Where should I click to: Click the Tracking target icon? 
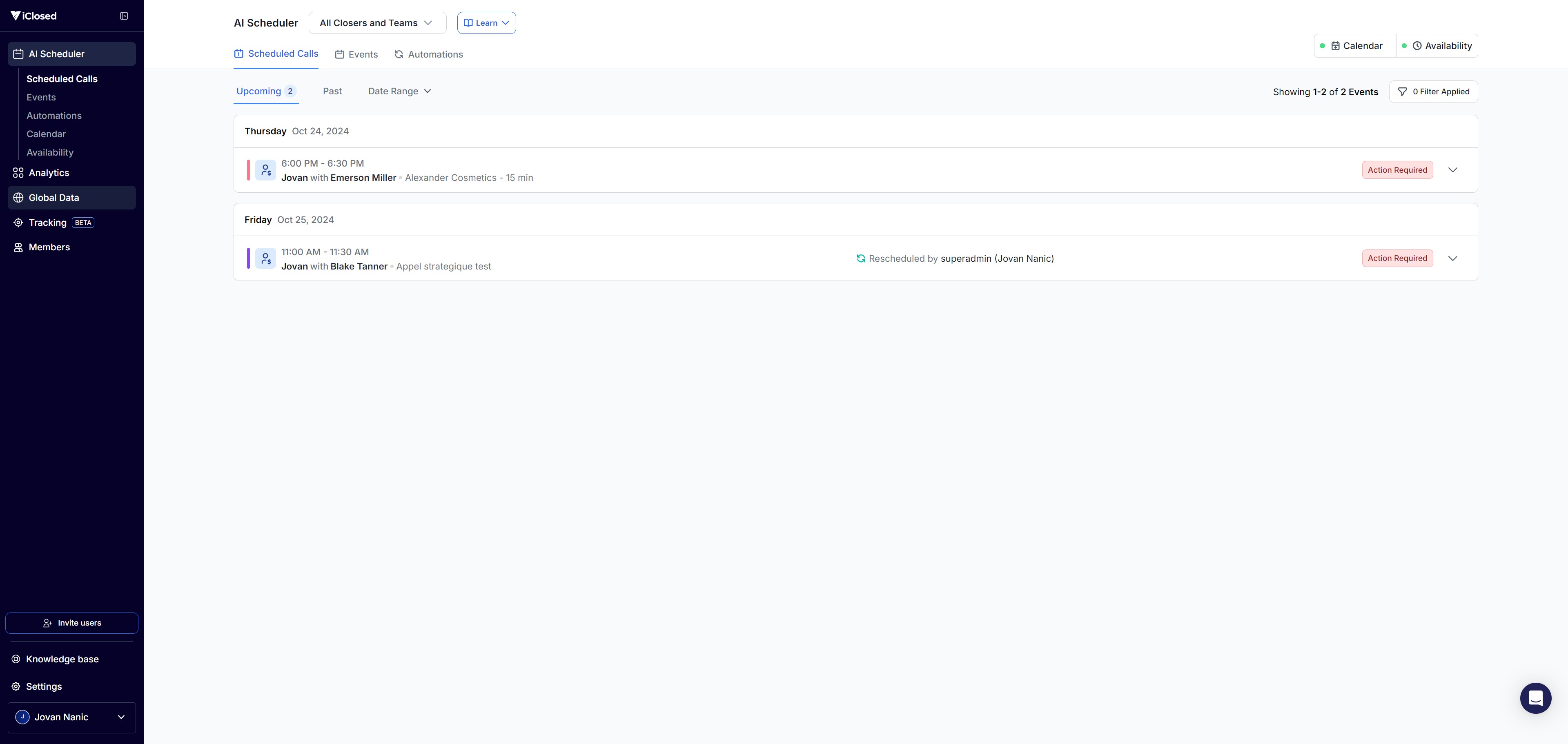(x=18, y=223)
